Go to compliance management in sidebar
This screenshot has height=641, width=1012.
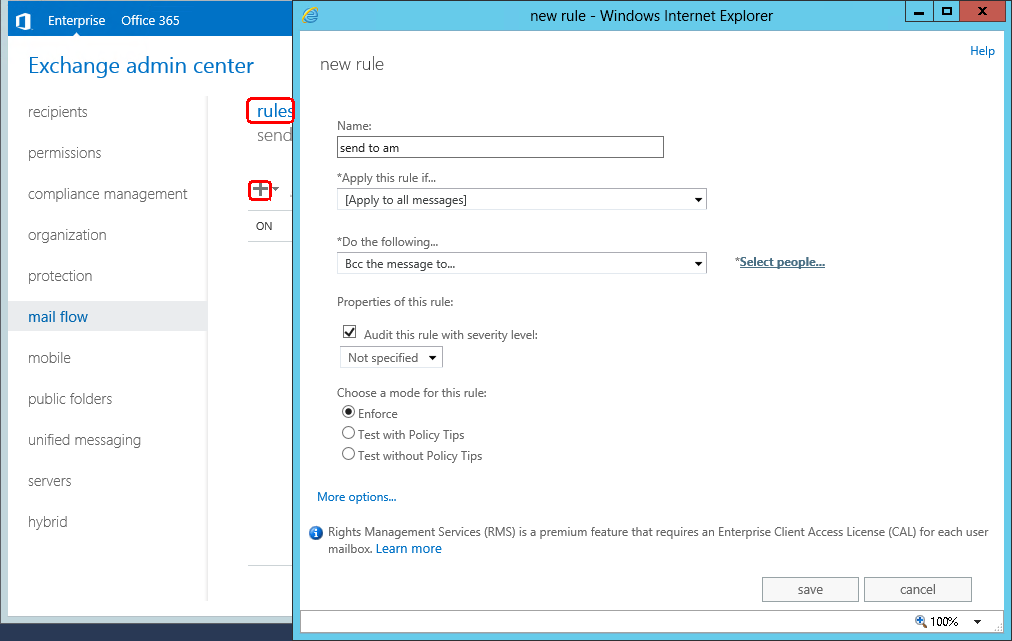[x=108, y=194]
